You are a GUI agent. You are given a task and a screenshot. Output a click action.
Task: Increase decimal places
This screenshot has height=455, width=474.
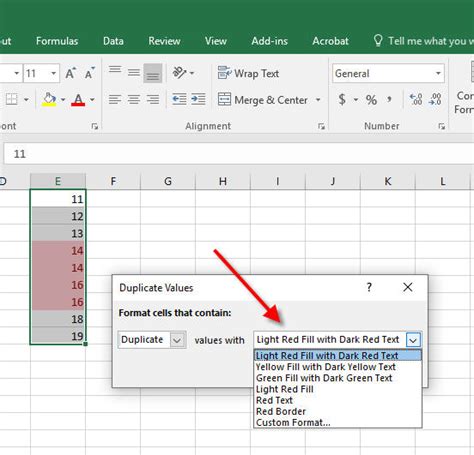coord(416,99)
